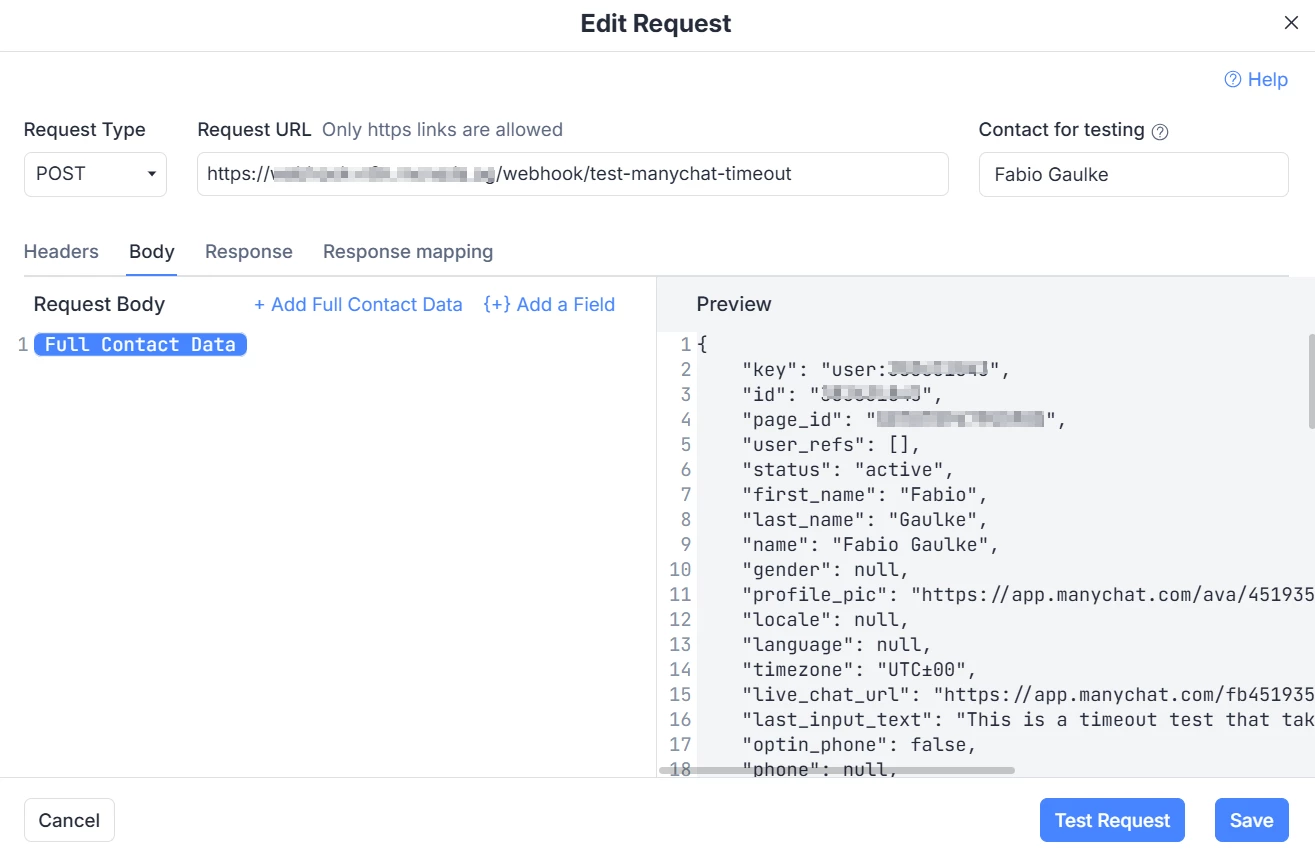Click the Preview horizontal scrollbar
Screen dimensions: 1315x858
tap(837, 770)
